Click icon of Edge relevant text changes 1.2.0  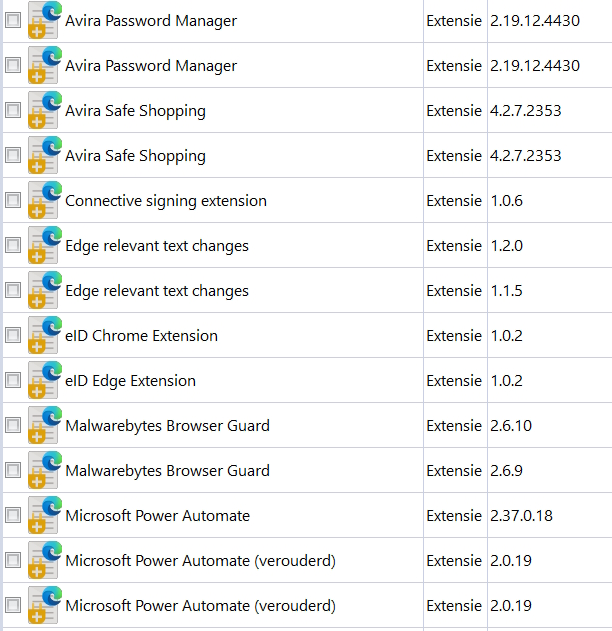[x=44, y=245]
